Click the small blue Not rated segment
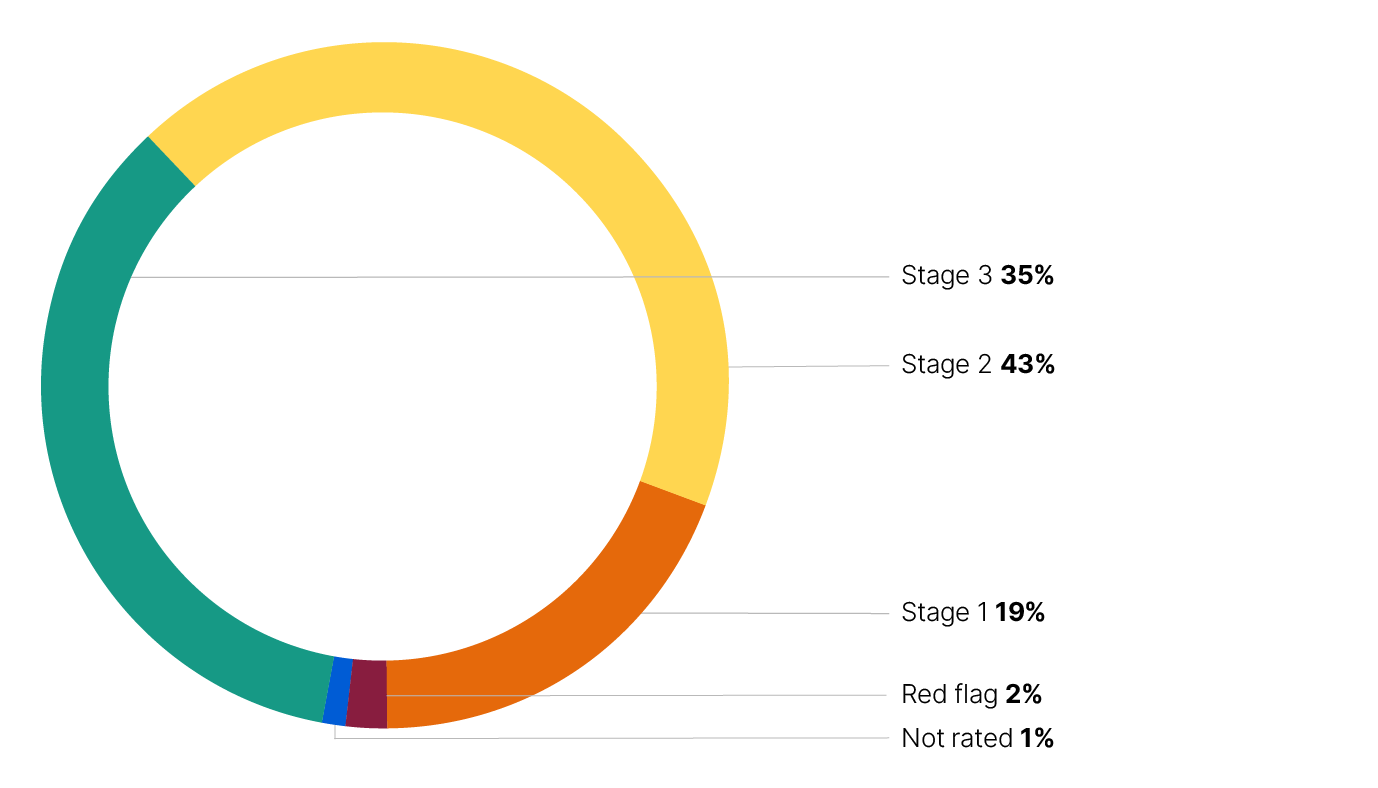The height and width of the screenshot is (788, 1378). 337,690
